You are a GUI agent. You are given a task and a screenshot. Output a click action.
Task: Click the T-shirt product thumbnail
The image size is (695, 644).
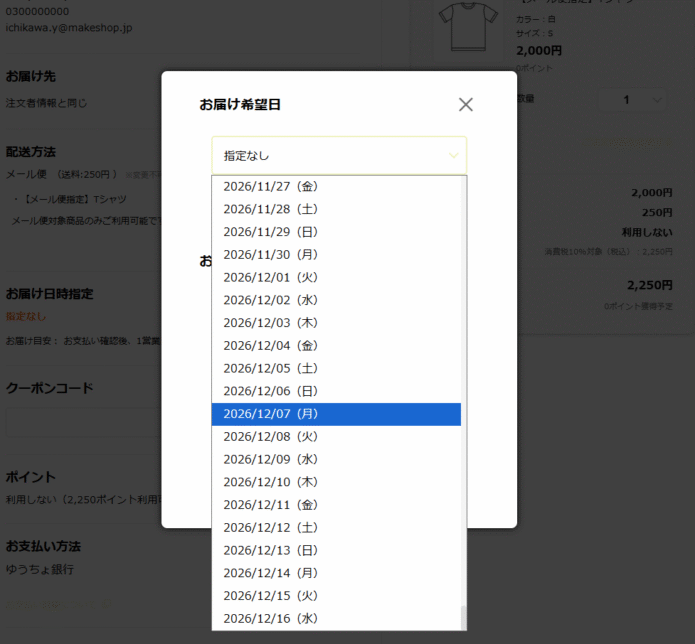467,27
